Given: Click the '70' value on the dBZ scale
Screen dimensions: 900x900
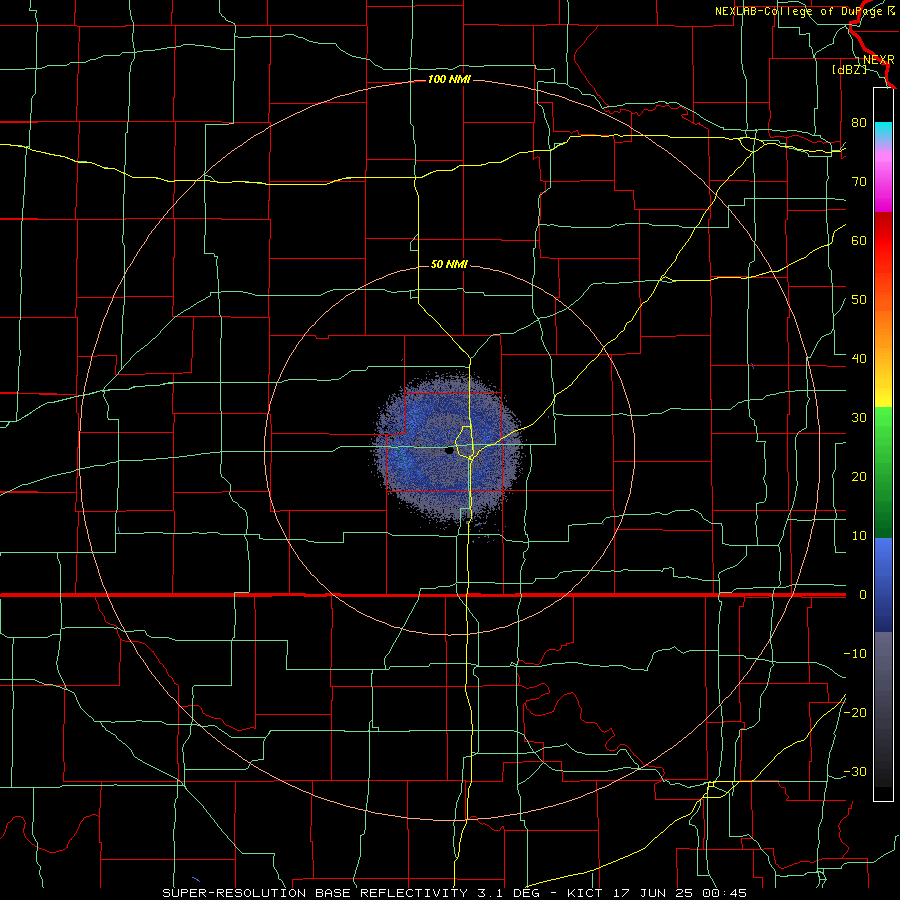Looking at the screenshot, I should (859, 182).
